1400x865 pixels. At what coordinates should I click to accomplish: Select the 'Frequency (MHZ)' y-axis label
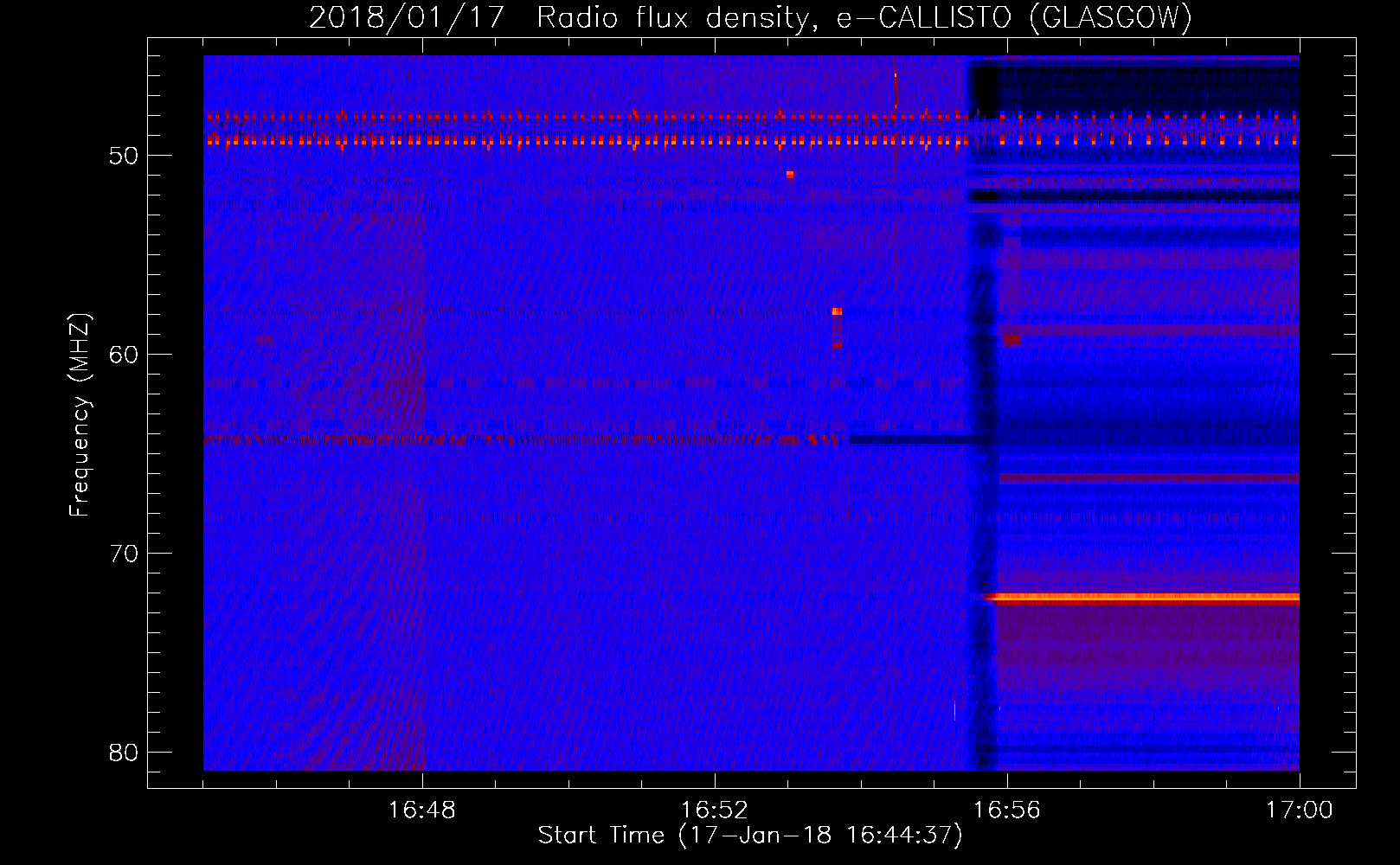pyautogui.click(x=80, y=415)
